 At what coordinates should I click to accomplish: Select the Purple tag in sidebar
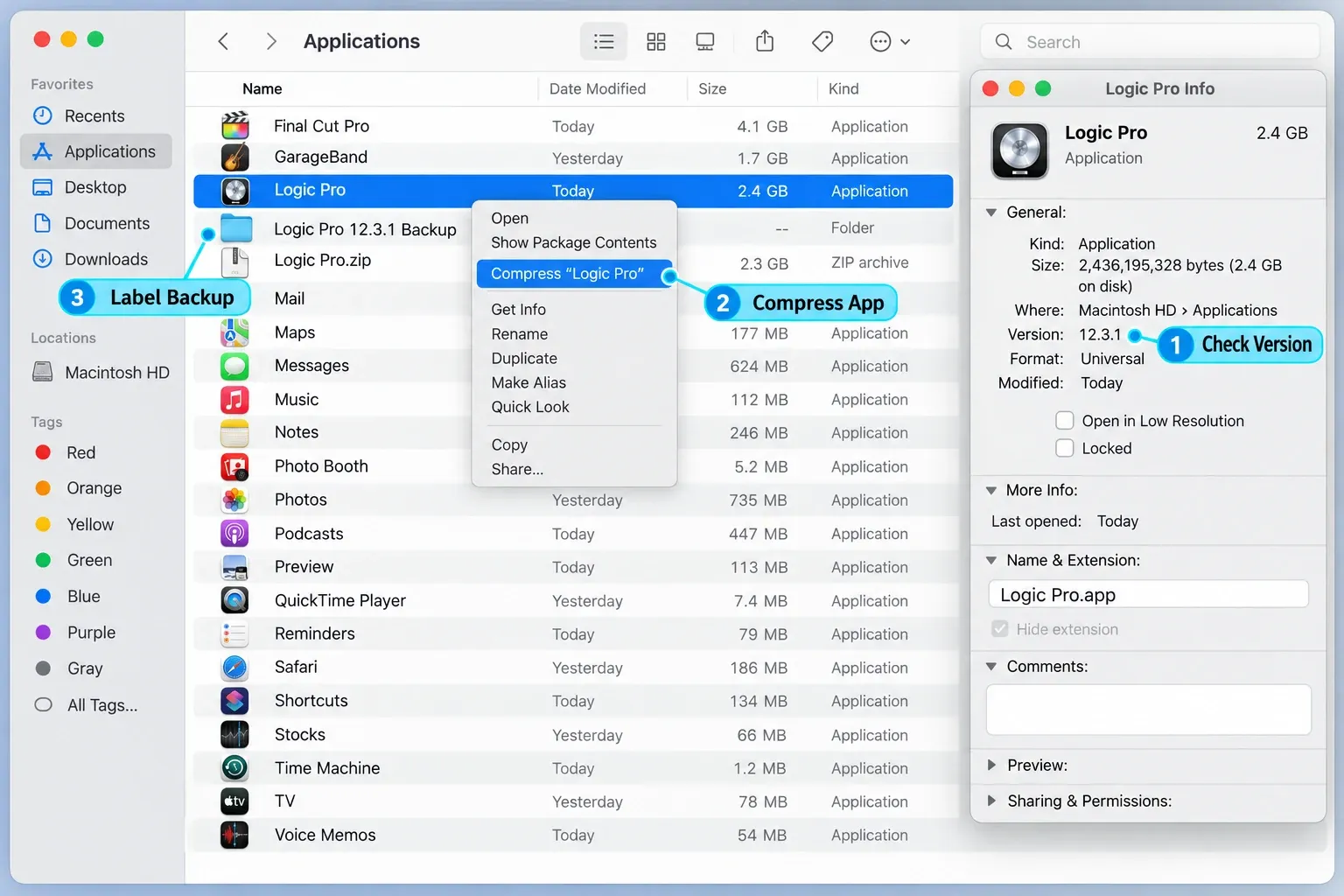(75, 633)
